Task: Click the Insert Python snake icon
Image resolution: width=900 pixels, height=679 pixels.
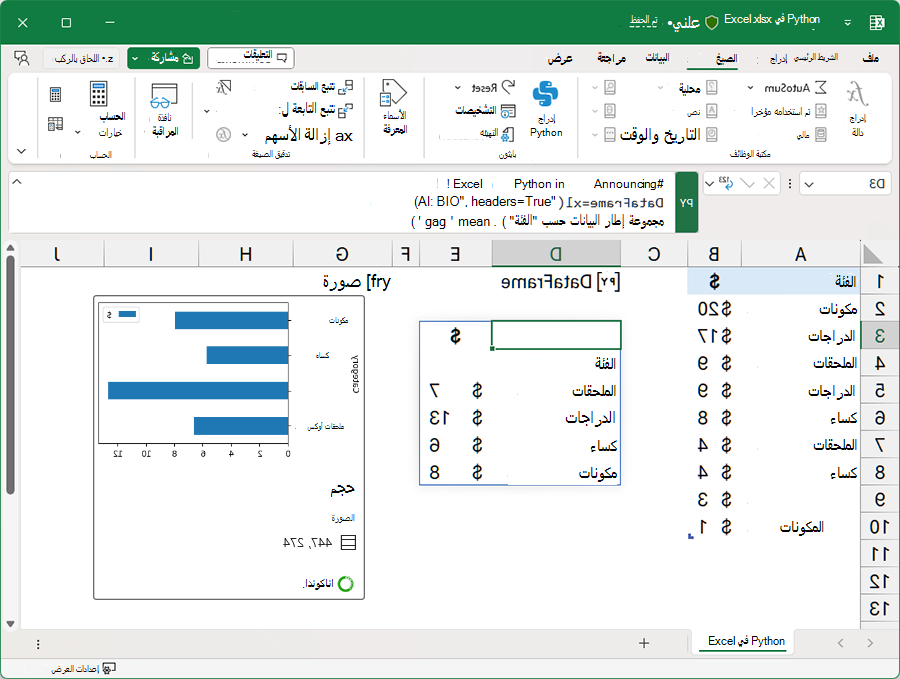Action: (545, 94)
